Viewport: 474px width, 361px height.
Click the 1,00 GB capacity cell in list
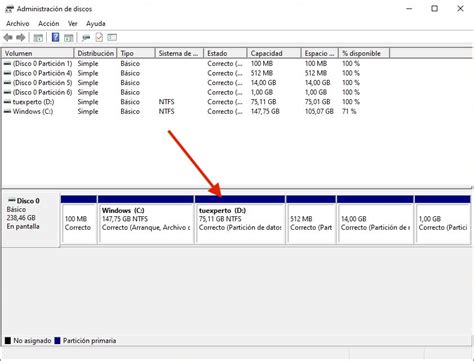tap(262, 92)
